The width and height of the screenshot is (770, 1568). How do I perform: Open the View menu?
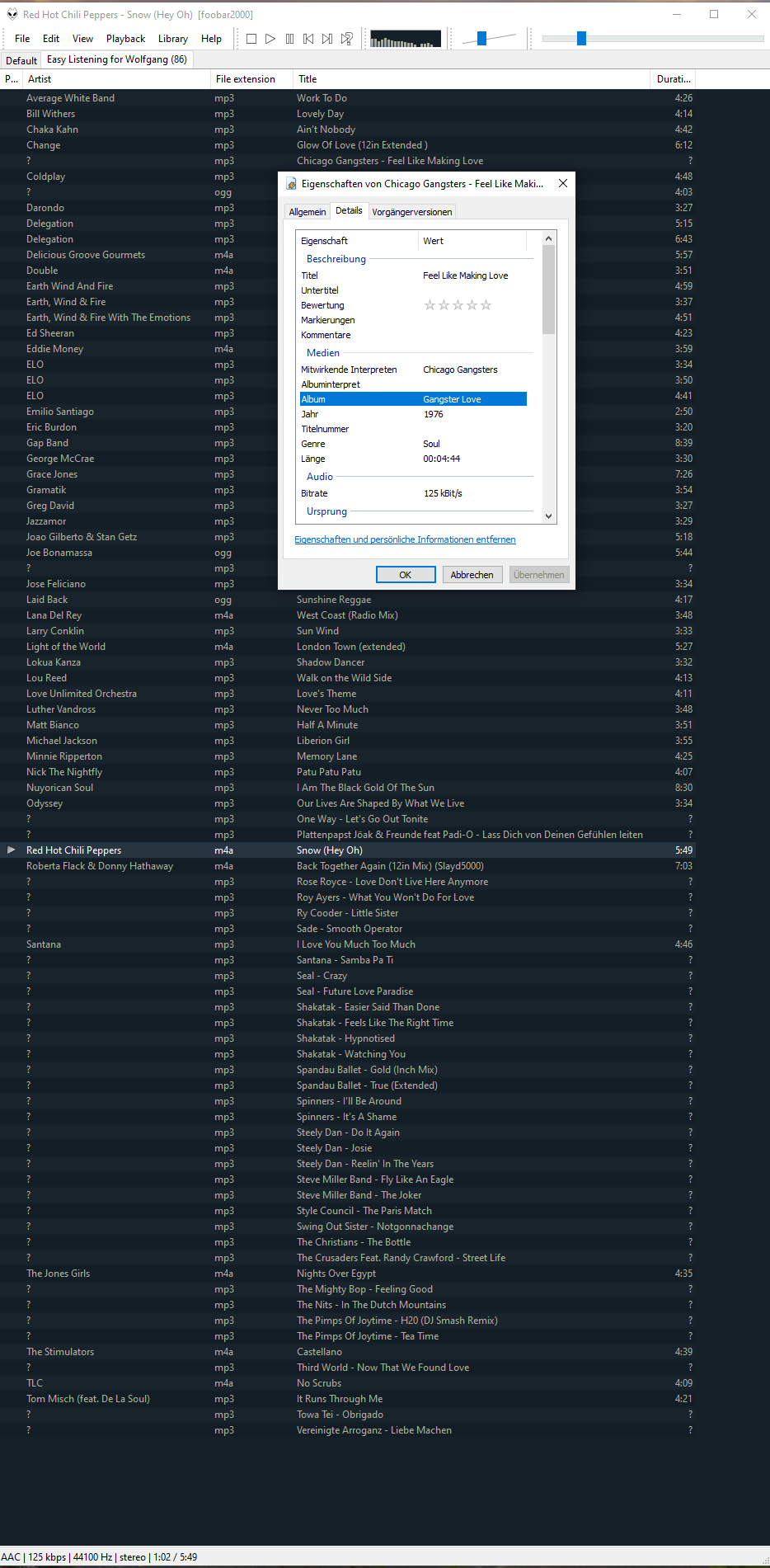pos(82,39)
